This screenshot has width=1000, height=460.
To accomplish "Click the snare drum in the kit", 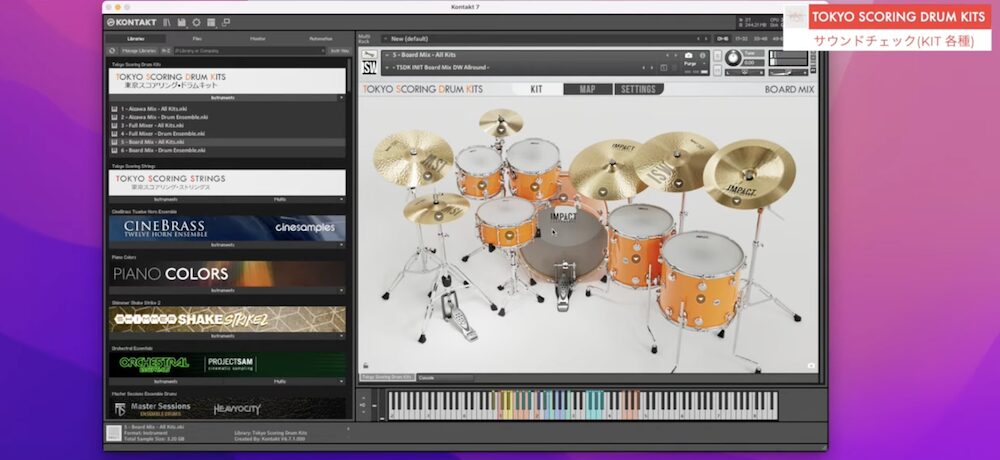I will [x=507, y=221].
